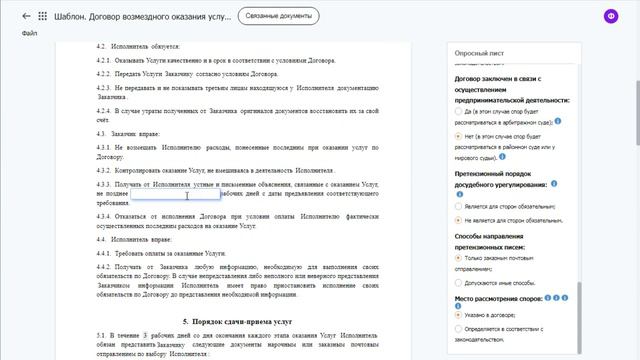
Task: Go back with the left arrow icon
Action: click(27, 16)
